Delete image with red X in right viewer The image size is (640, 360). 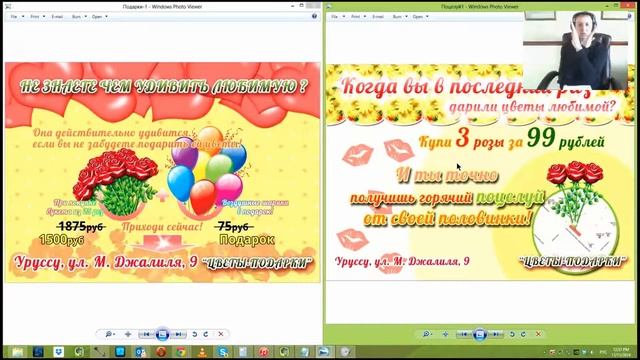[538, 334]
